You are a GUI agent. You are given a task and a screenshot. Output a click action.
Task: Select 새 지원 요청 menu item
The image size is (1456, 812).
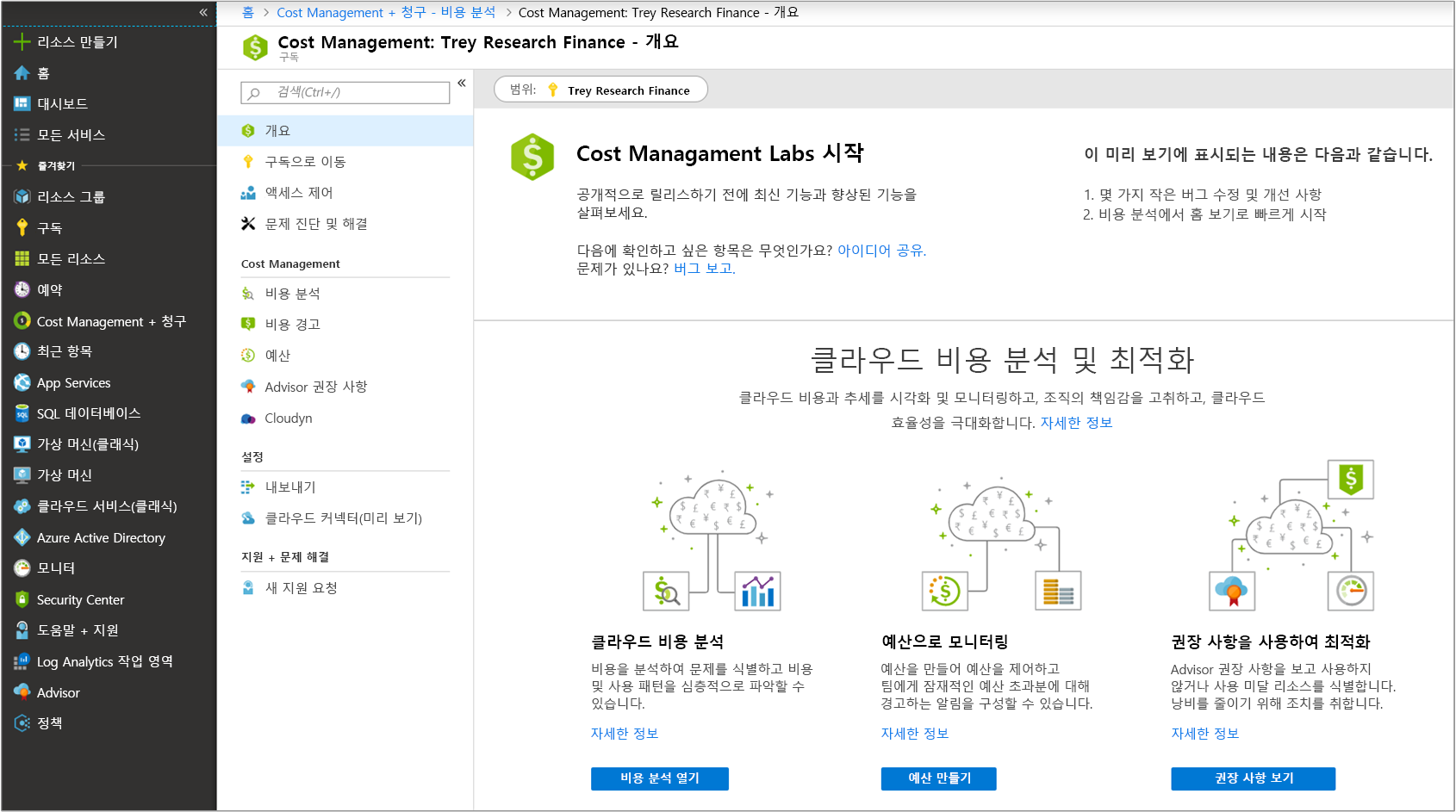pyautogui.click(x=345, y=588)
